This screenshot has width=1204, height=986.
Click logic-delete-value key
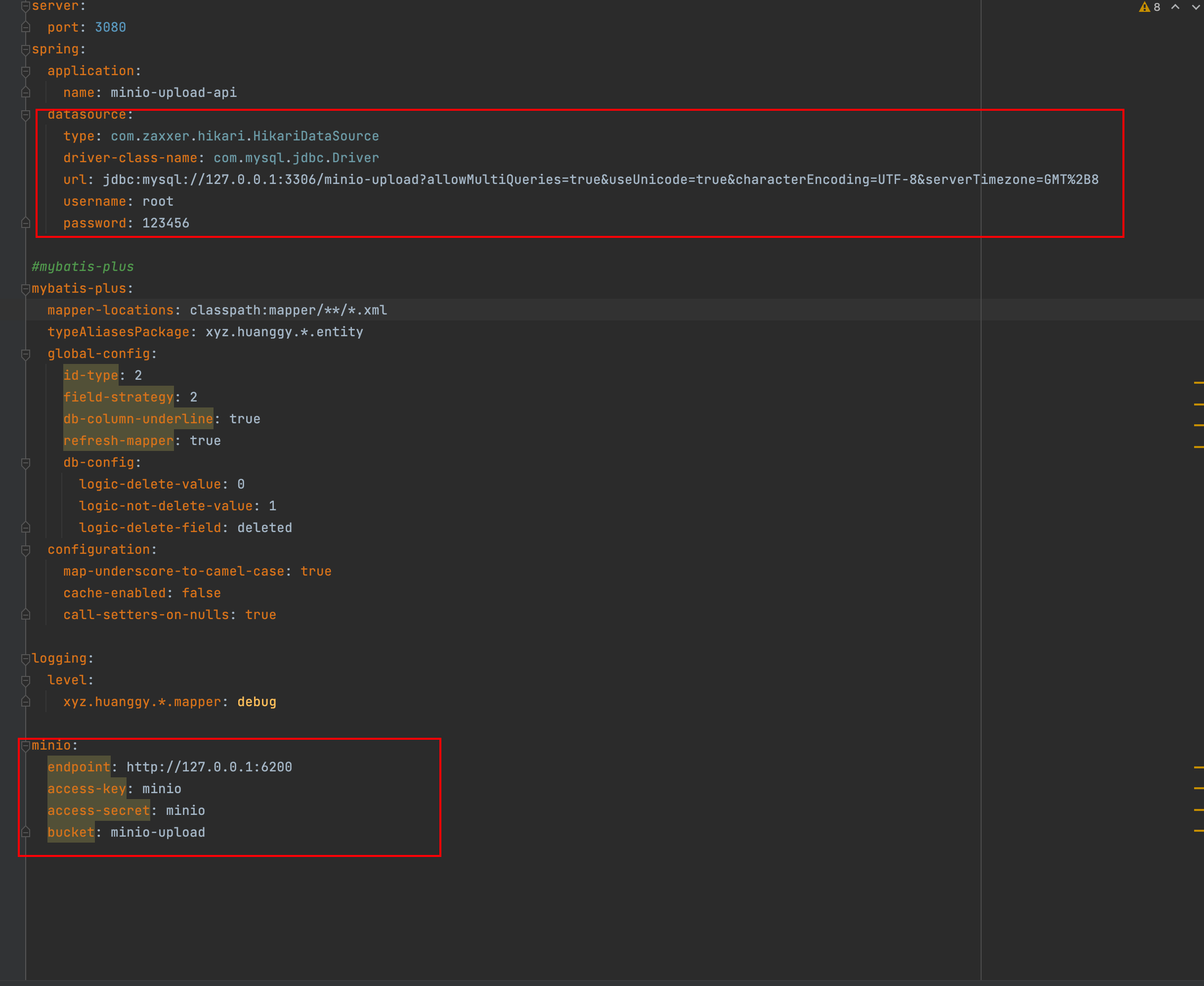(x=150, y=485)
